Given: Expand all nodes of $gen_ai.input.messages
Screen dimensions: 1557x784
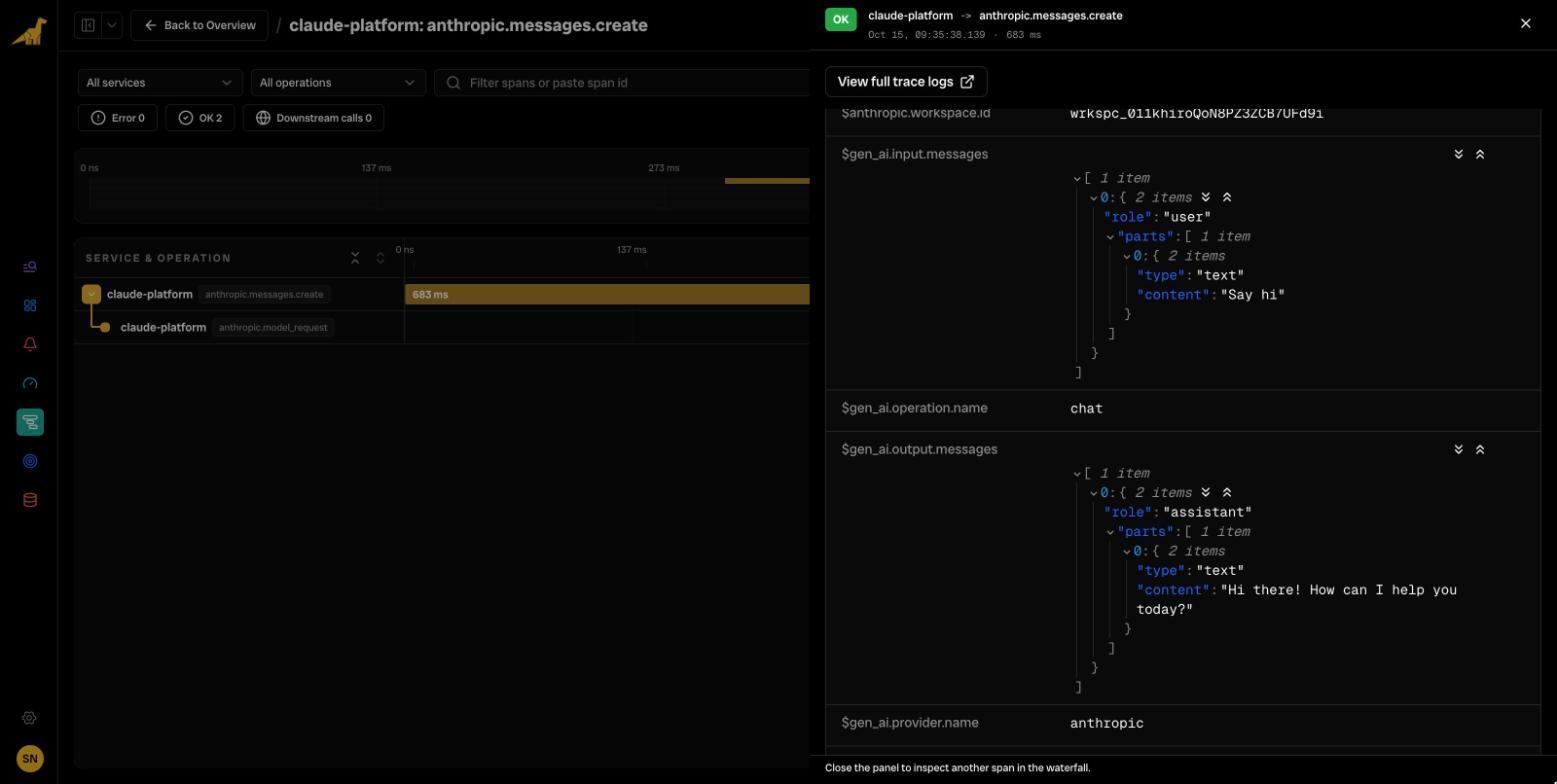Looking at the screenshot, I should click(1458, 154).
